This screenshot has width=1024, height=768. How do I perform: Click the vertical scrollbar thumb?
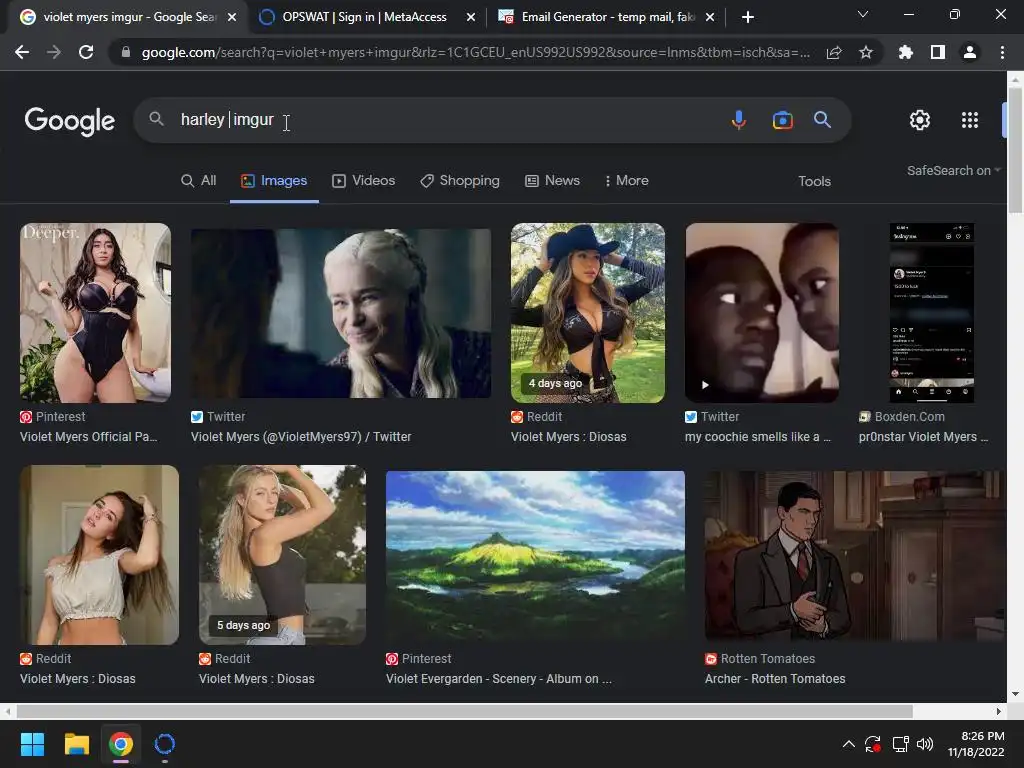(1015, 151)
